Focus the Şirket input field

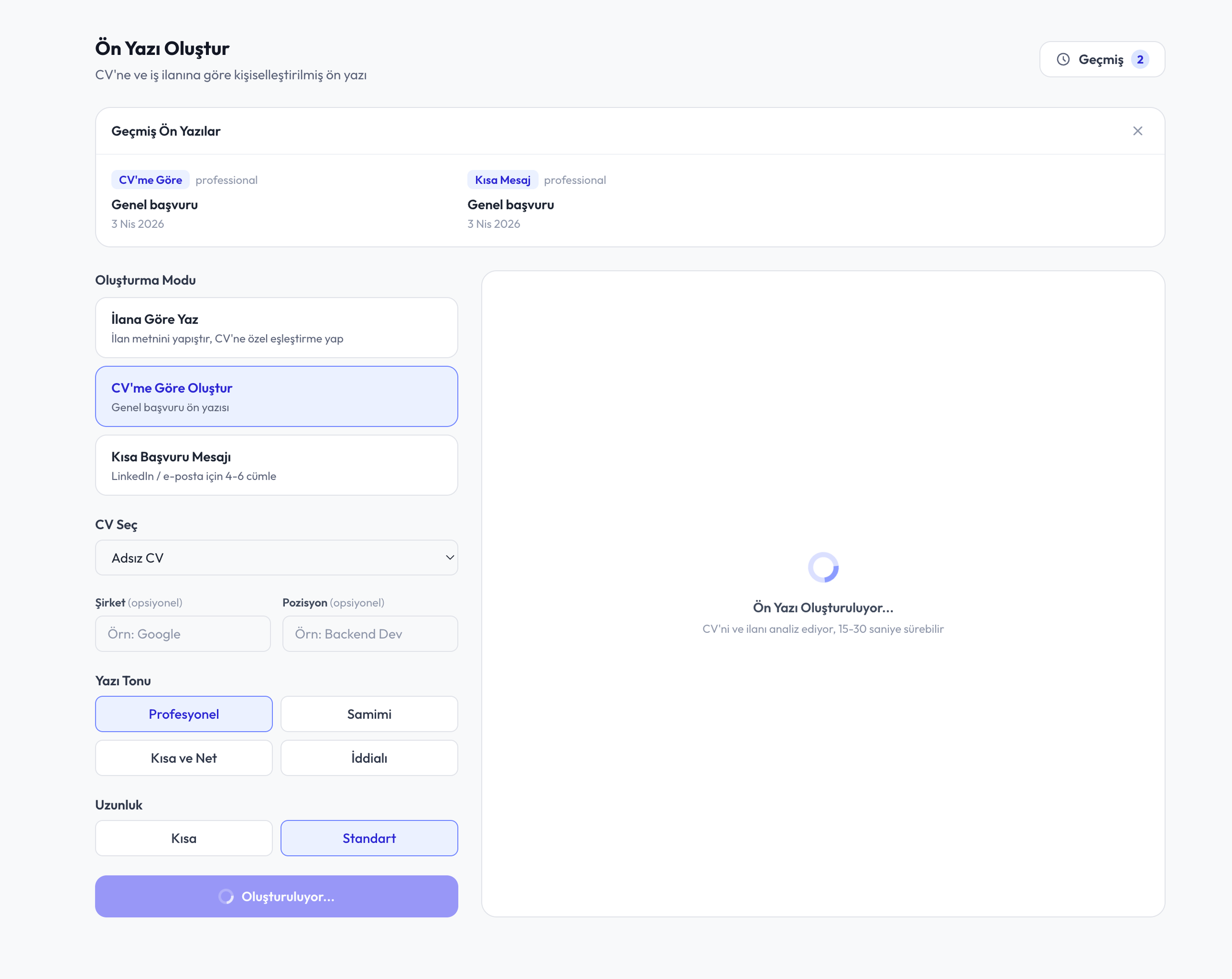pyautogui.click(x=183, y=633)
